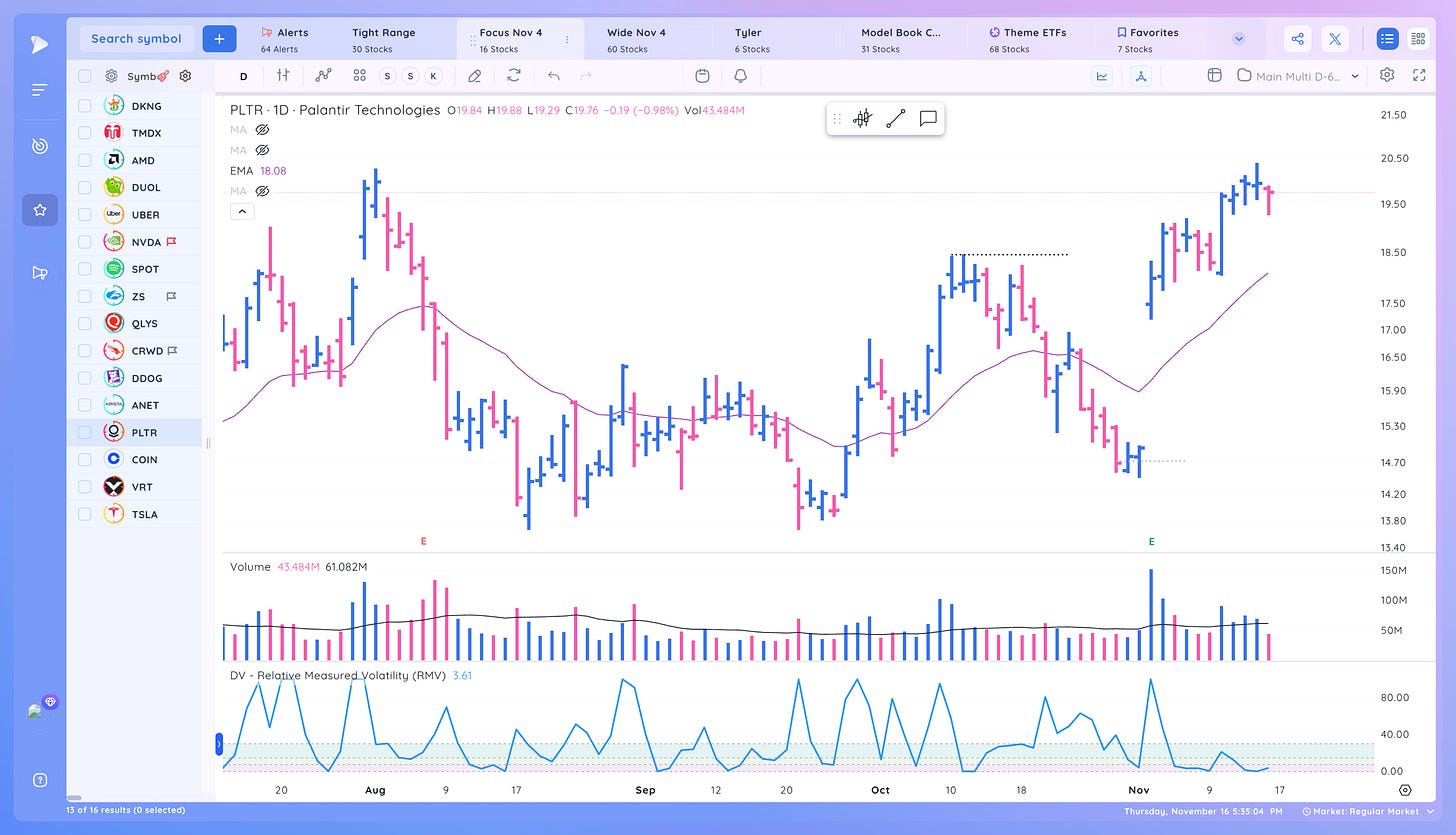The image size is (1456, 835).
Task: Check the DKNG row checkbox
Action: [x=85, y=106]
